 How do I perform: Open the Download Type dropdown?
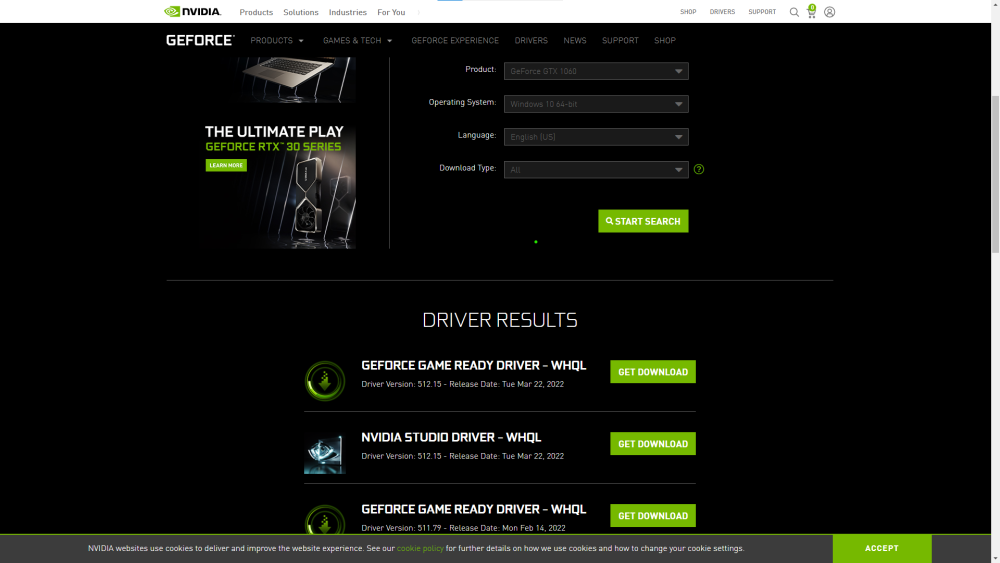pyautogui.click(x=596, y=170)
